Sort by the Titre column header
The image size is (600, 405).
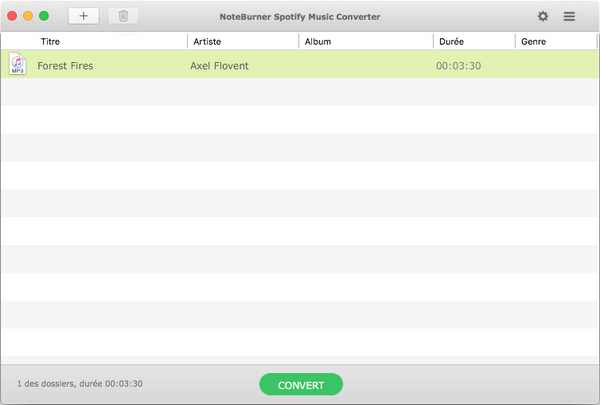point(50,41)
